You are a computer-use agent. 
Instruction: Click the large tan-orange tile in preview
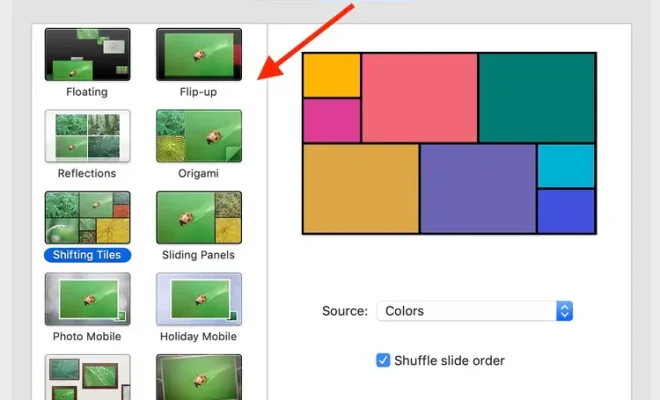pos(361,189)
